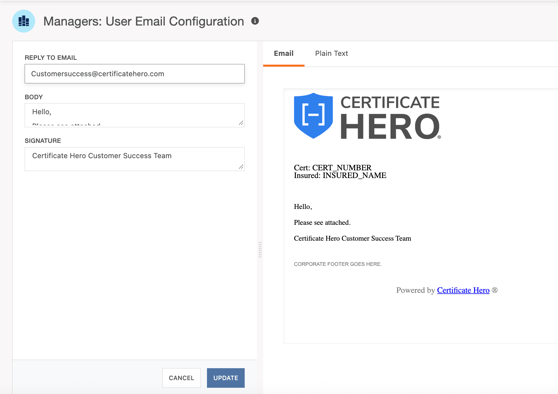Viewport: 558px width, 394px height.
Task: Switch to the Plain Text tab
Action: pos(331,53)
